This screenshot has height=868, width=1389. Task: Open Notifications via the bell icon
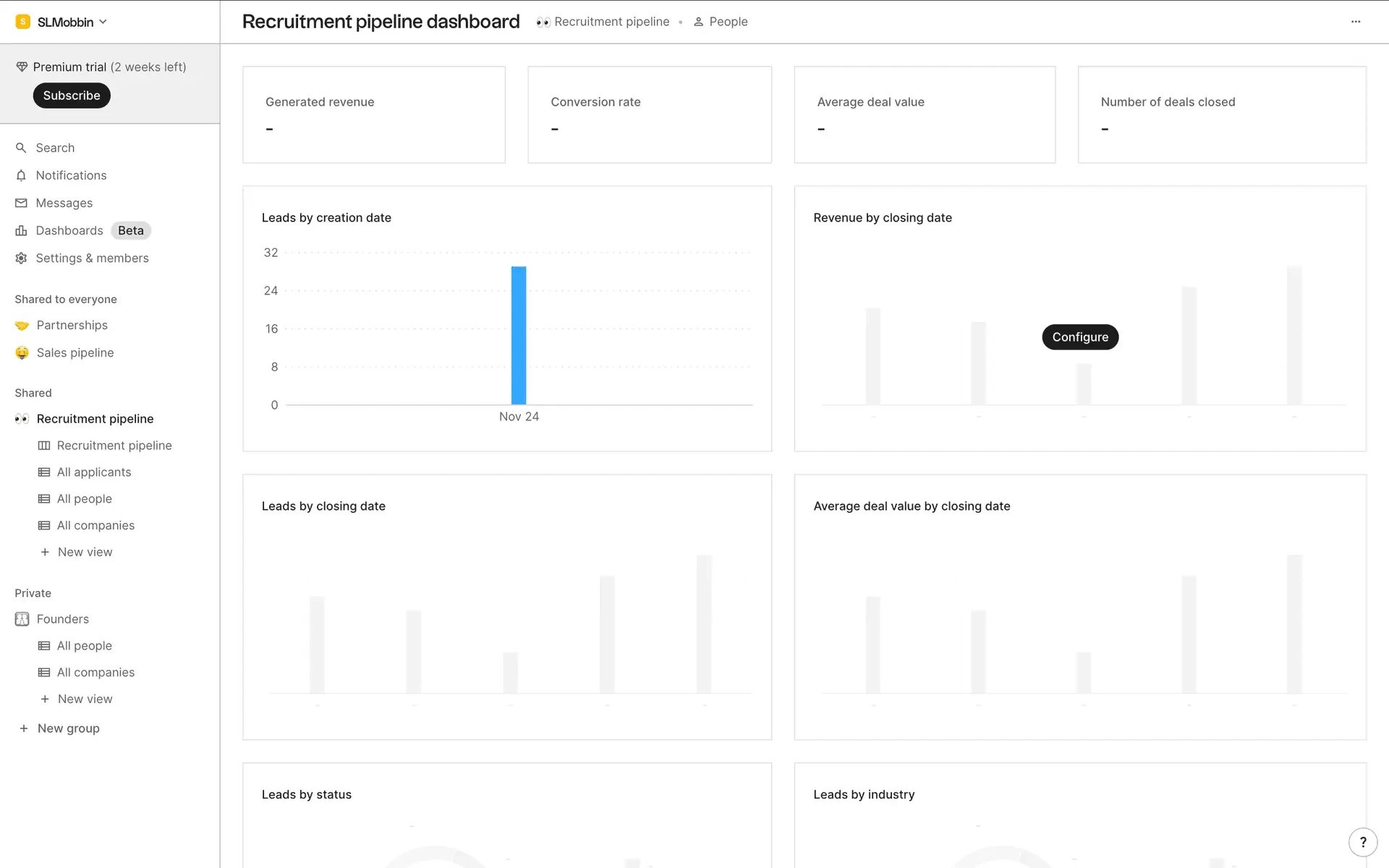pos(21,176)
